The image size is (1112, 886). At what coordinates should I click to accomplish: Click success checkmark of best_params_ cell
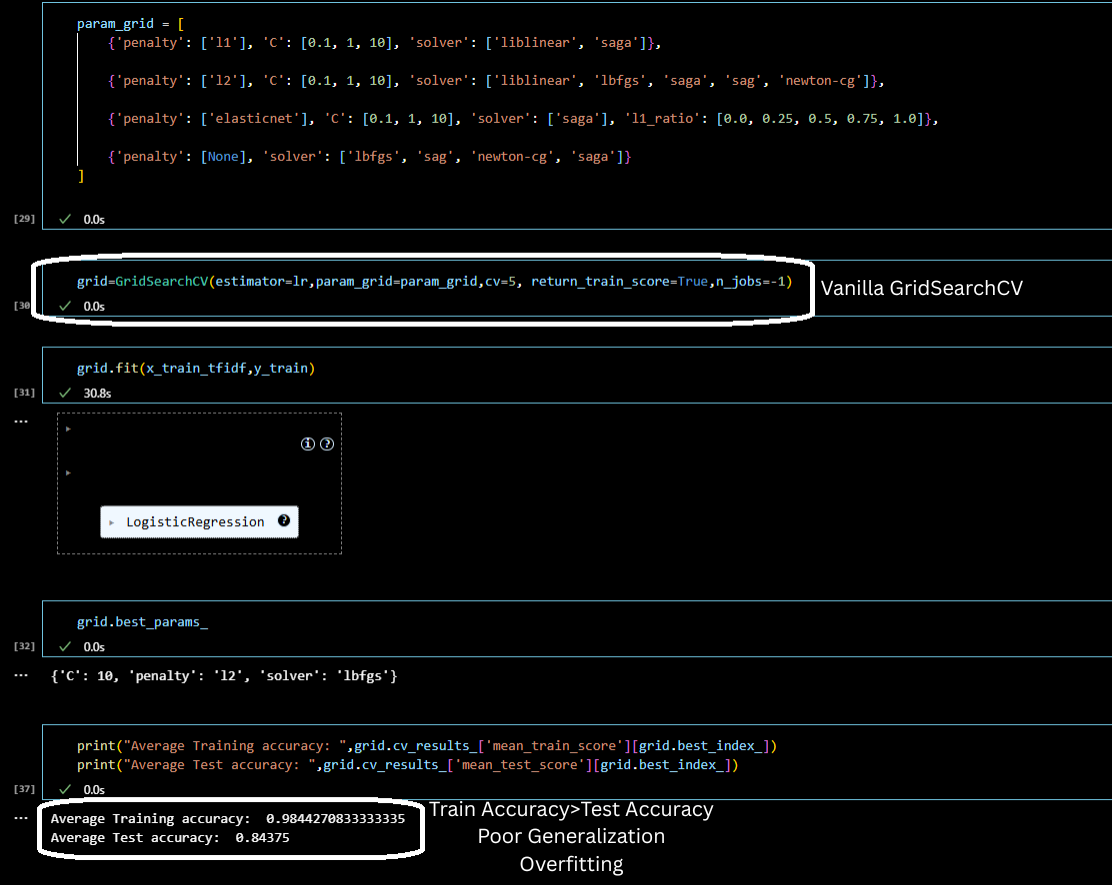(65, 646)
